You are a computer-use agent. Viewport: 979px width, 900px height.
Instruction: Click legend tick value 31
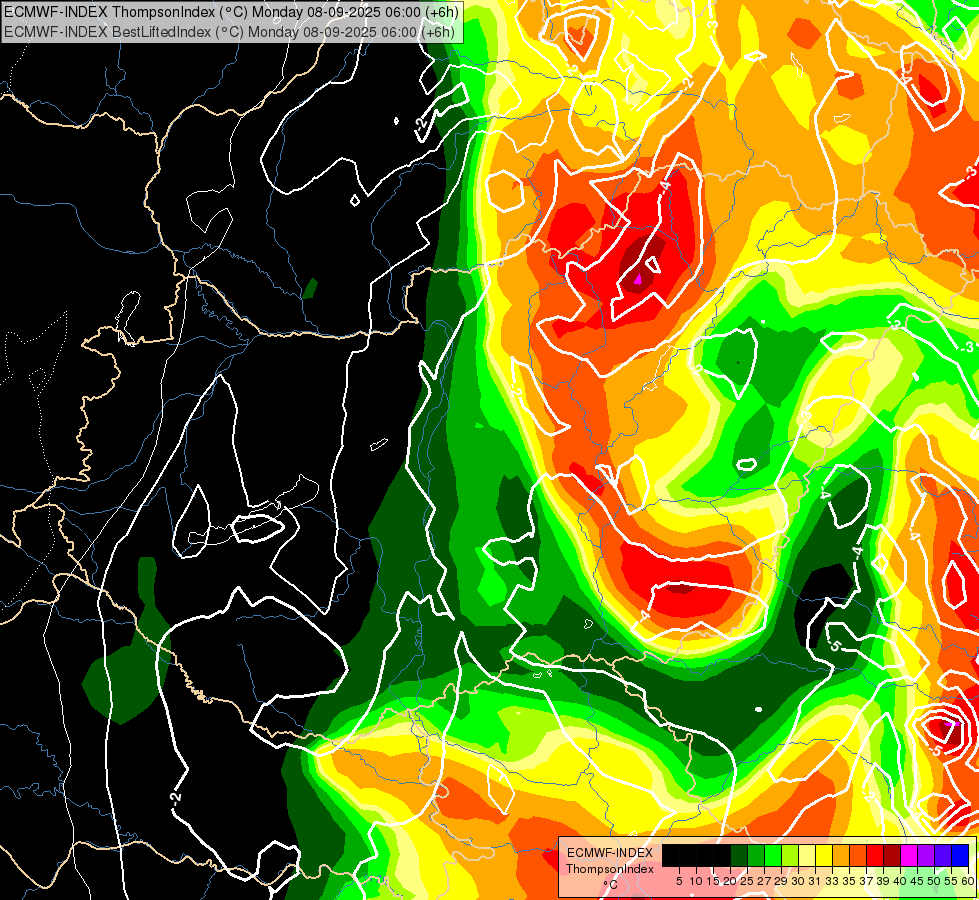[x=815, y=881]
